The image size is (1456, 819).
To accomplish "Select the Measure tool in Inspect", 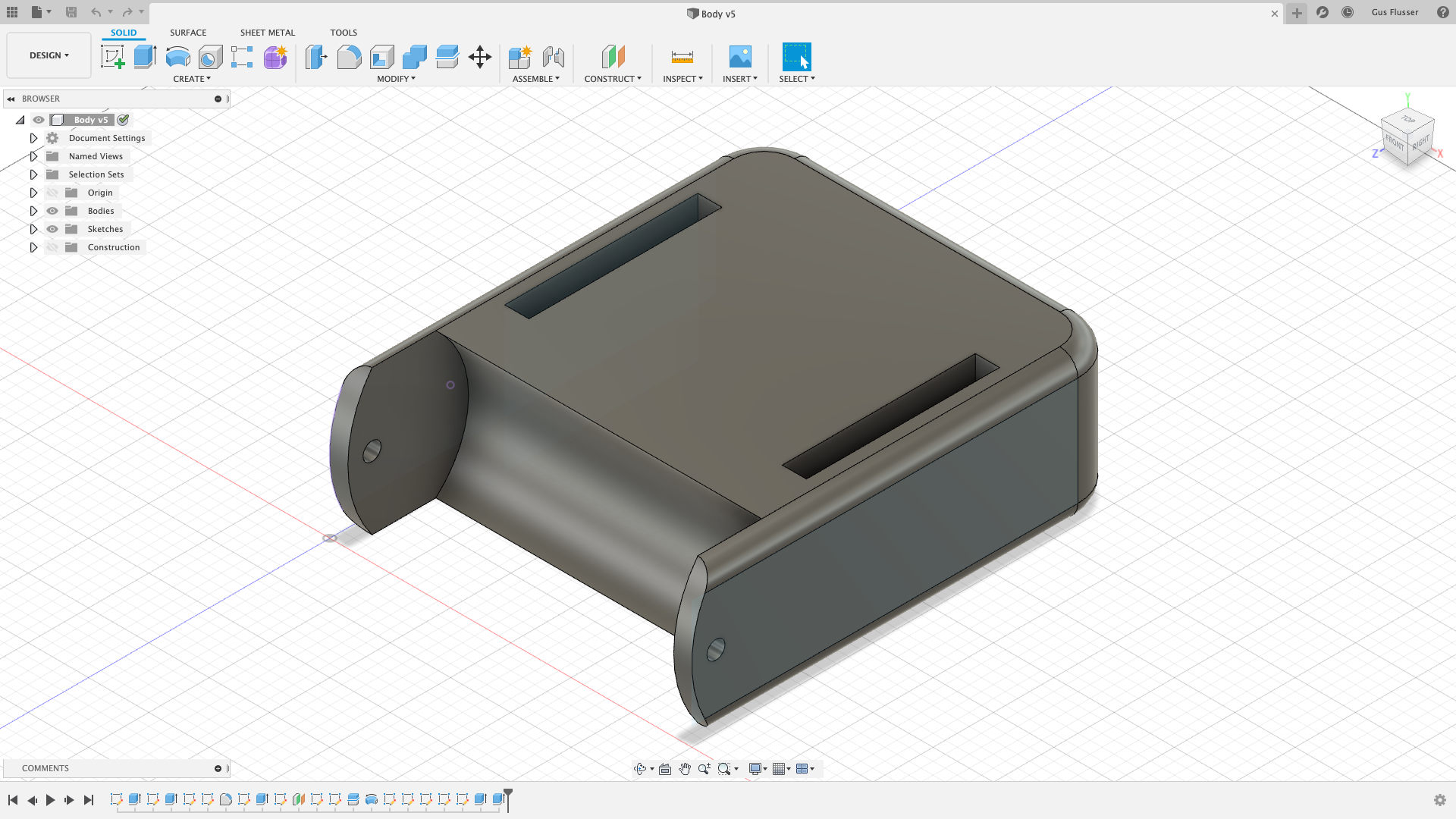I will point(682,57).
